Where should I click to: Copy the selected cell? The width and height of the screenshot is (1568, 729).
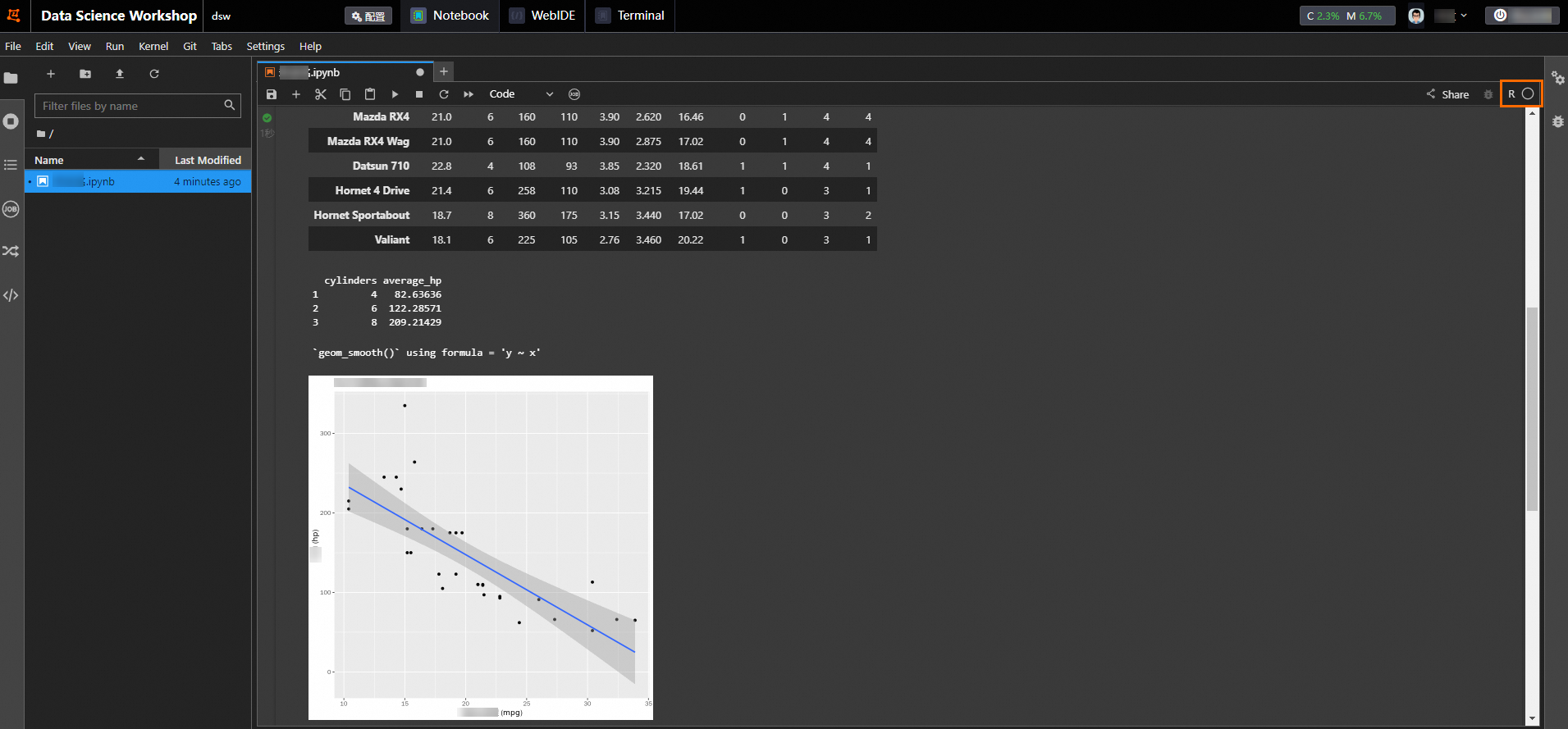(x=345, y=94)
